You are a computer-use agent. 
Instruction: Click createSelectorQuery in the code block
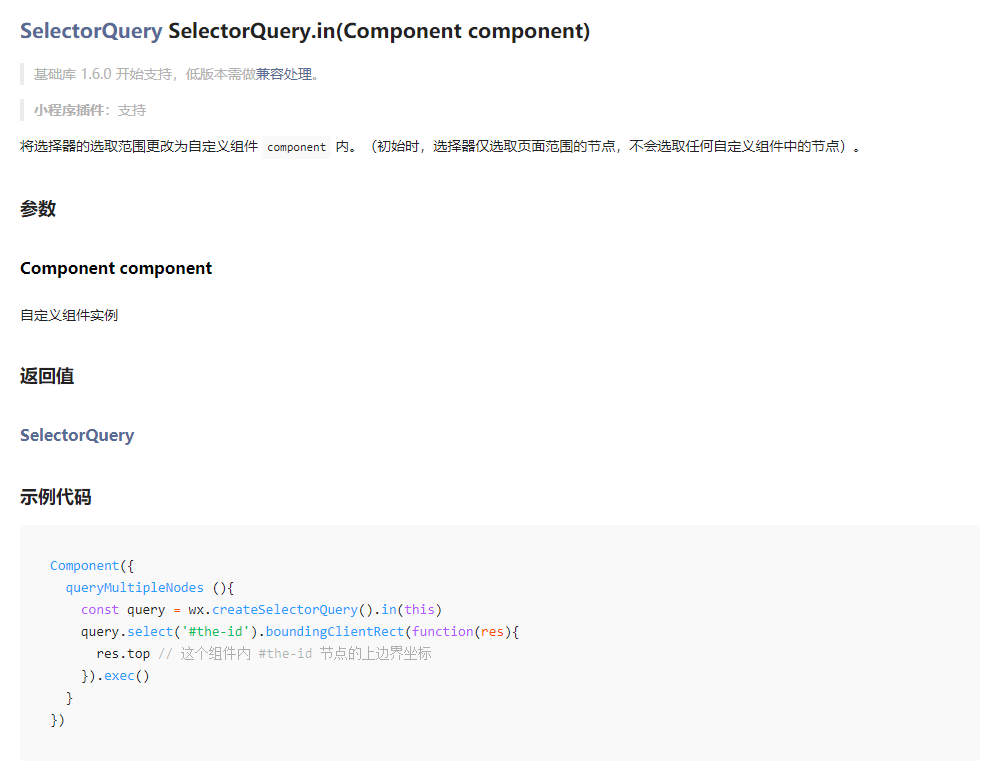click(x=284, y=609)
